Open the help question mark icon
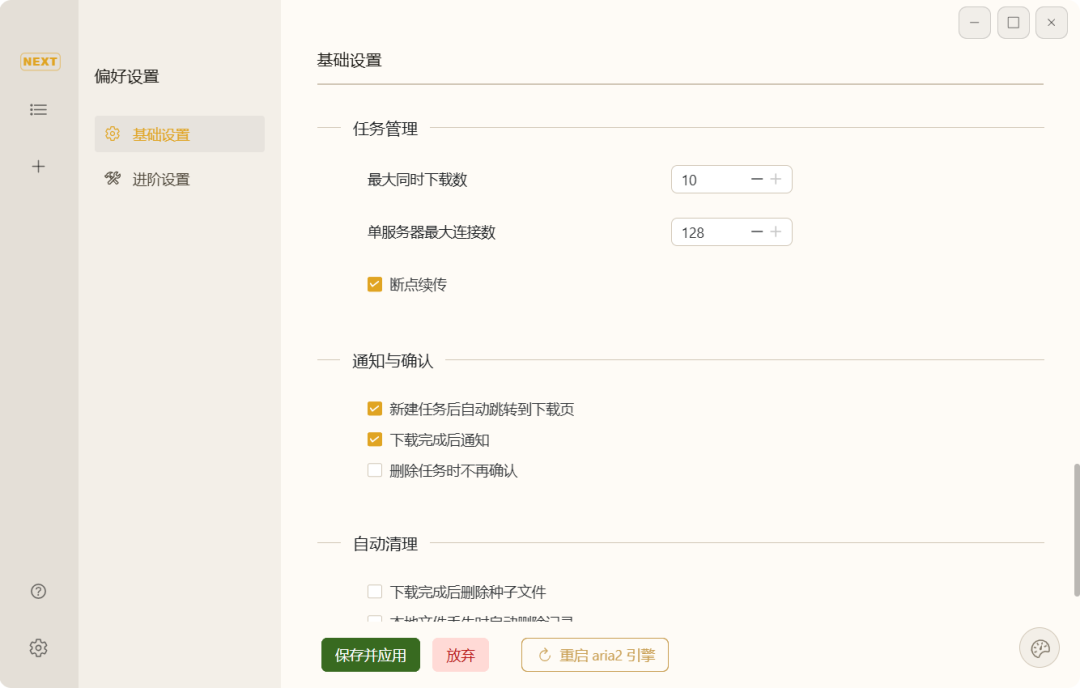Screen dimensions: 1080x688 pos(38,591)
